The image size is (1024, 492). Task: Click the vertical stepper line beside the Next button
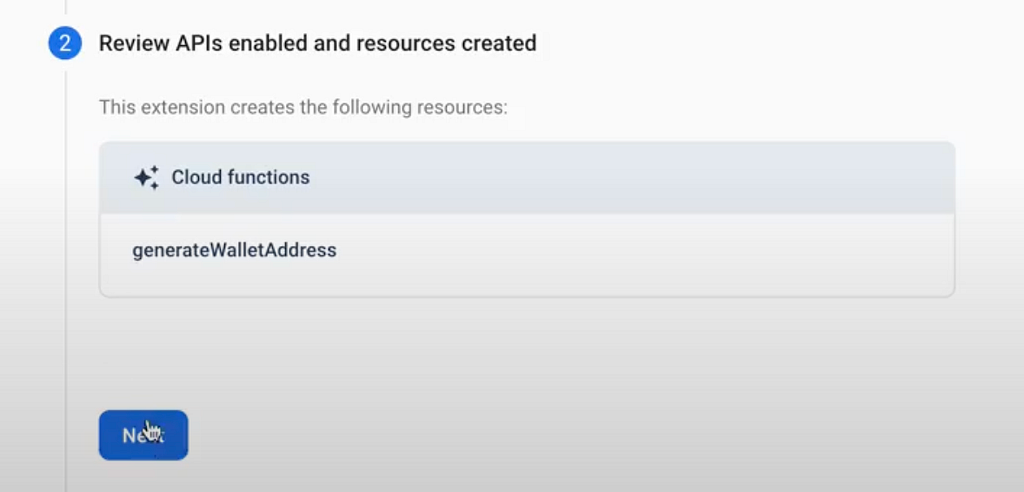coord(65,435)
